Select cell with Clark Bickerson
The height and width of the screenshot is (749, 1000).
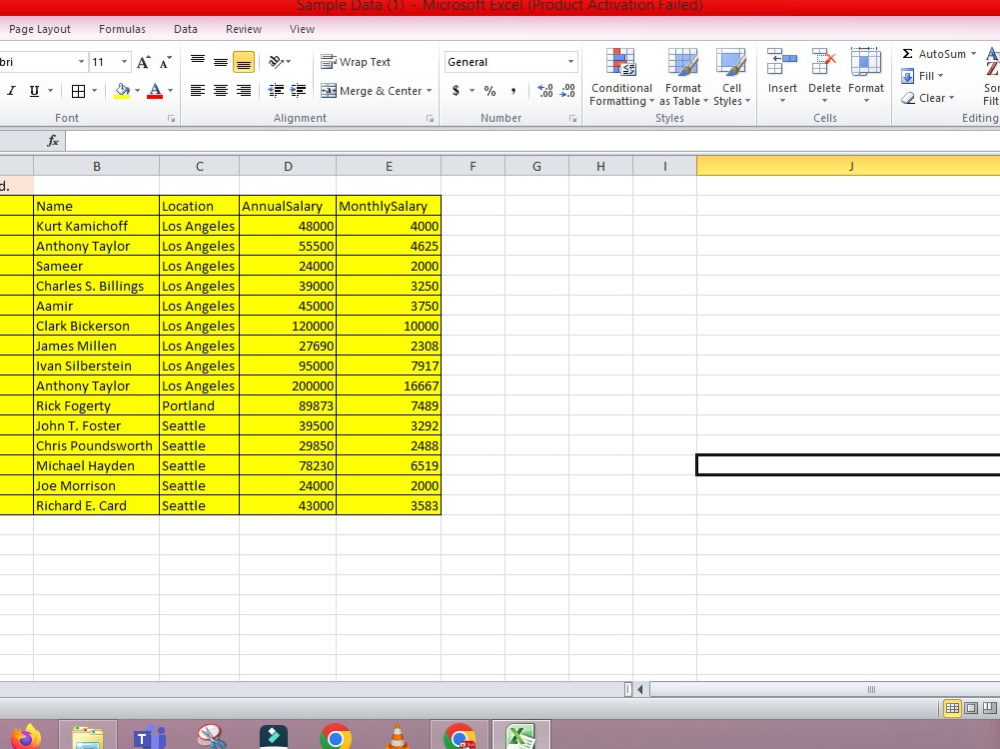[x=96, y=326]
